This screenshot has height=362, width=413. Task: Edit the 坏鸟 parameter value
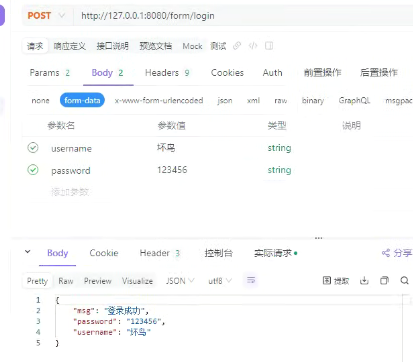coord(166,148)
